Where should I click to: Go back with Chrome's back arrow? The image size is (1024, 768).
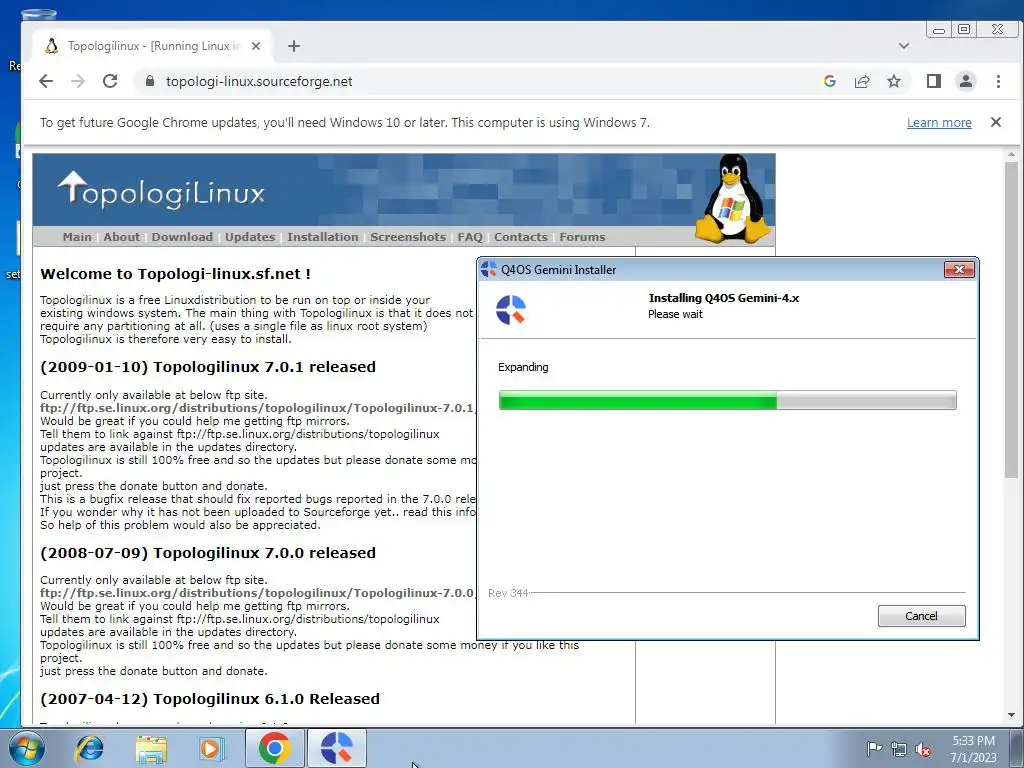(x=46, y=81)
